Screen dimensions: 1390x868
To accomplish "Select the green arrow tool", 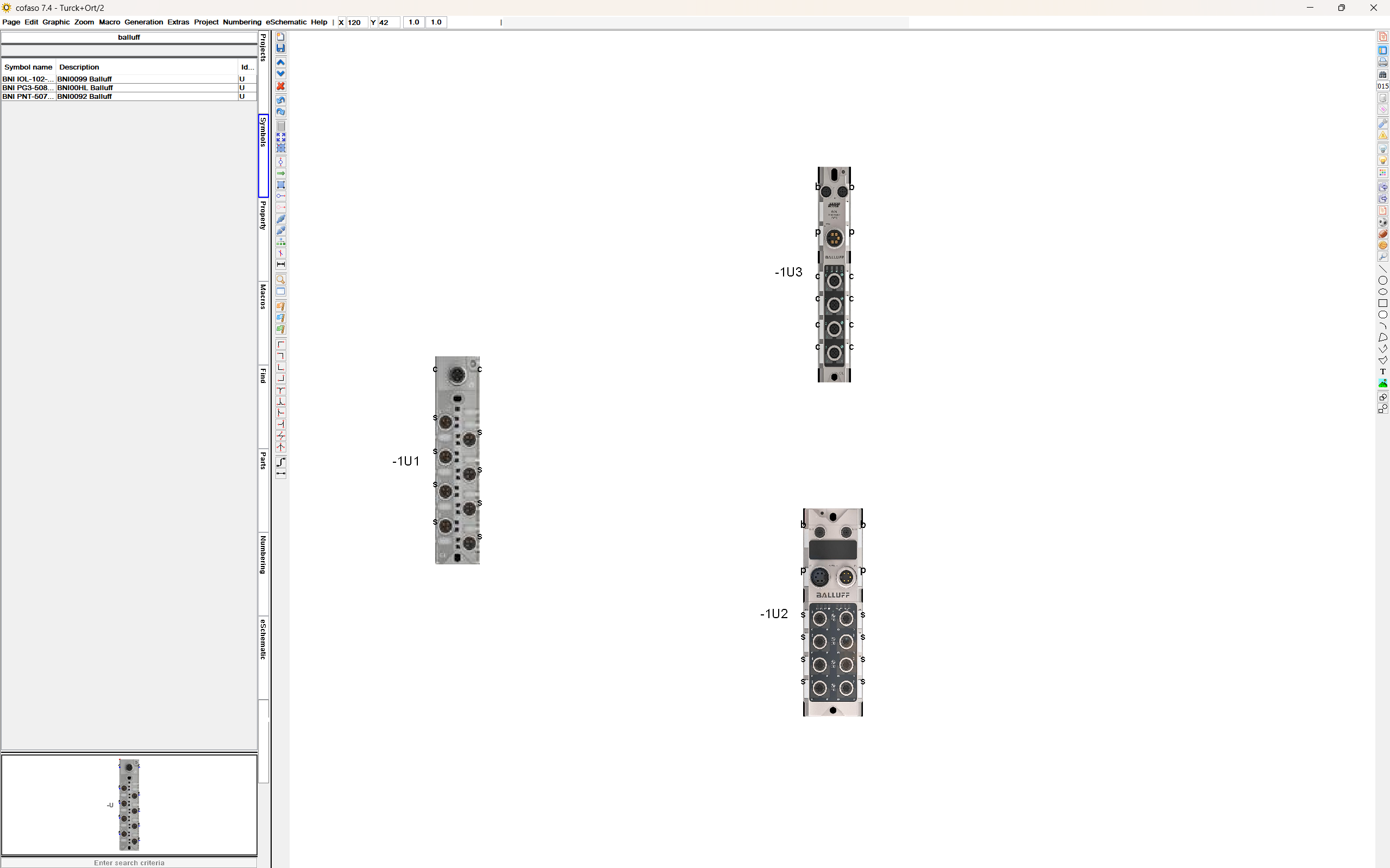I will [281, 173].
